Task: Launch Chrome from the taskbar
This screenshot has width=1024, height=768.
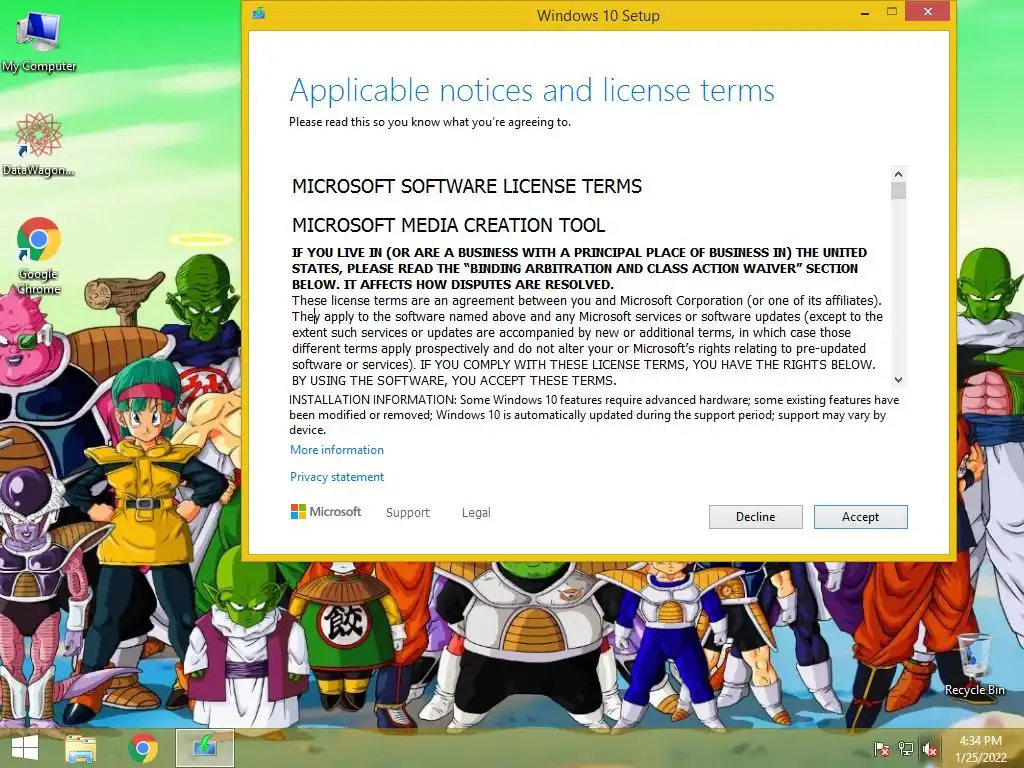Action: tap(143, 748)
